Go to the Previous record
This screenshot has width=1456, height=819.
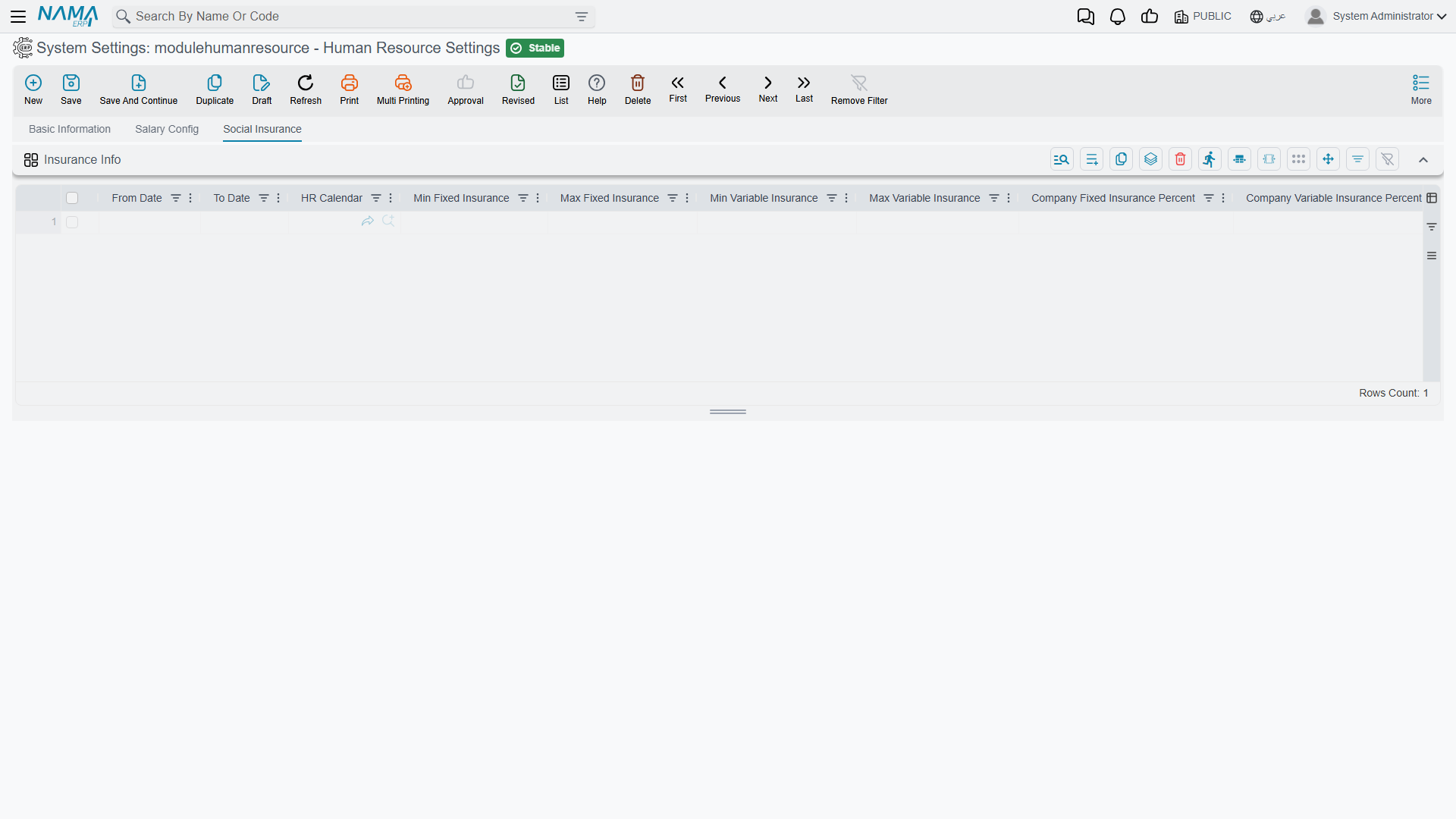(723, 88)
